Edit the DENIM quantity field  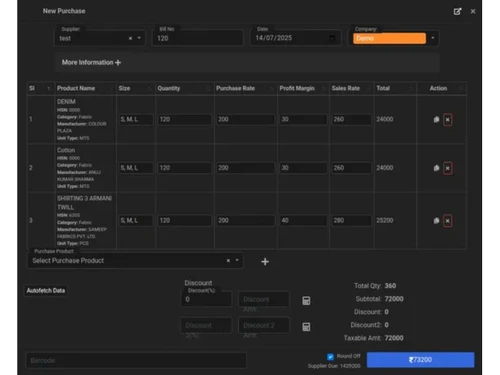coord(185,119)
